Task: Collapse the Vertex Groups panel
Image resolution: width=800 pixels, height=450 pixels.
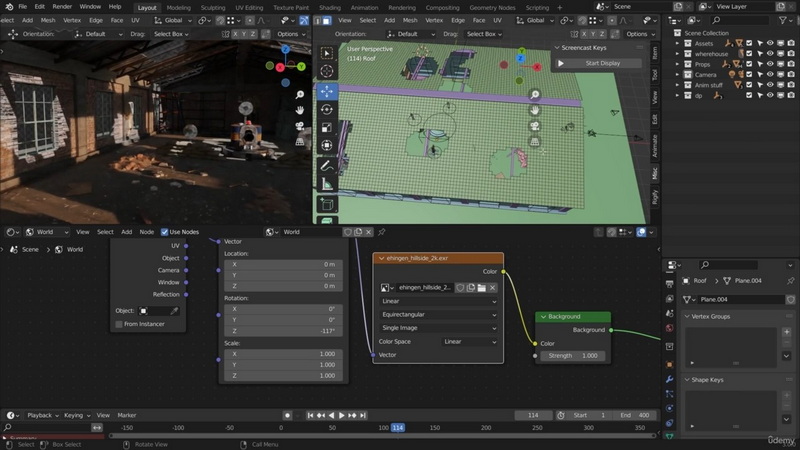Action: pyautogui.click(x=687, y=316)
